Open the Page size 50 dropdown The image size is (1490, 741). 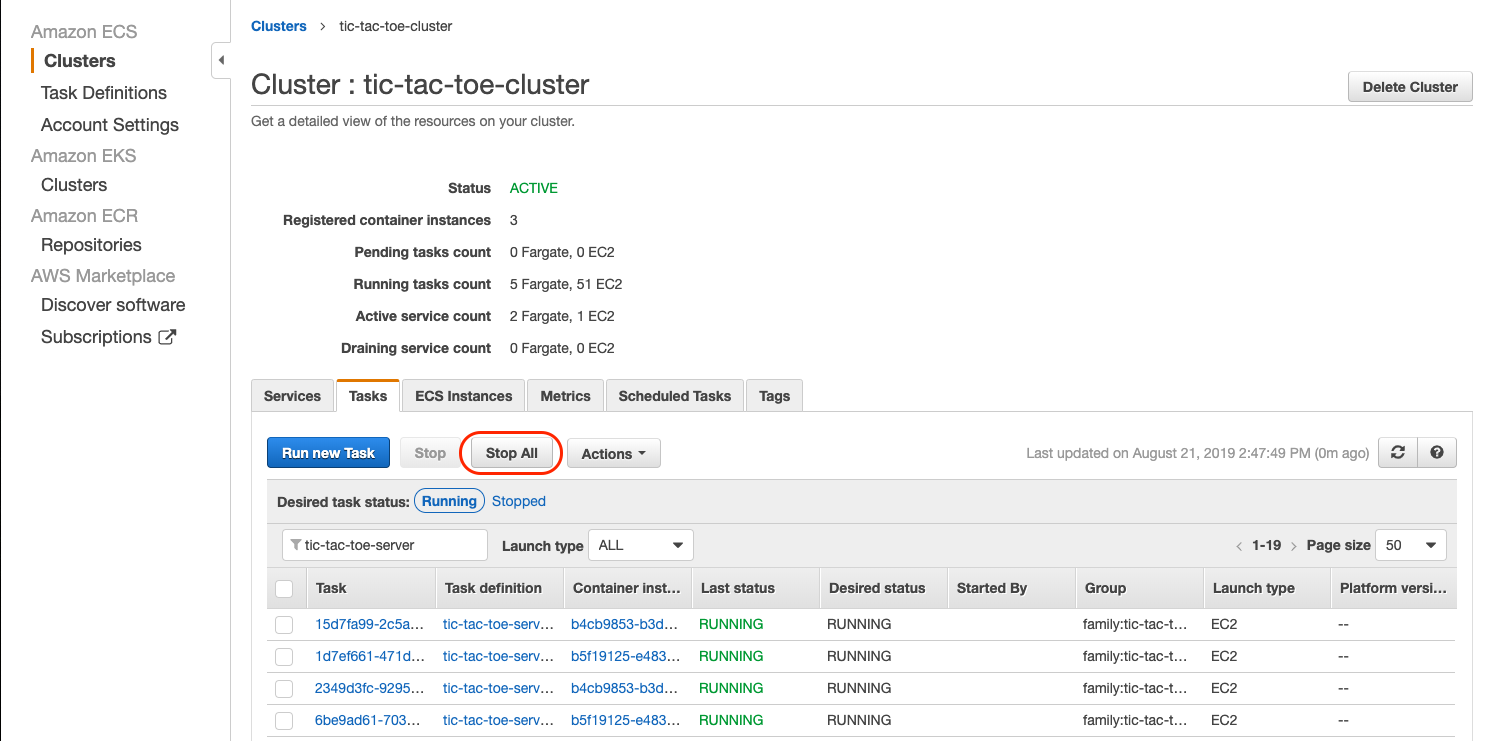click(1411, 545)
